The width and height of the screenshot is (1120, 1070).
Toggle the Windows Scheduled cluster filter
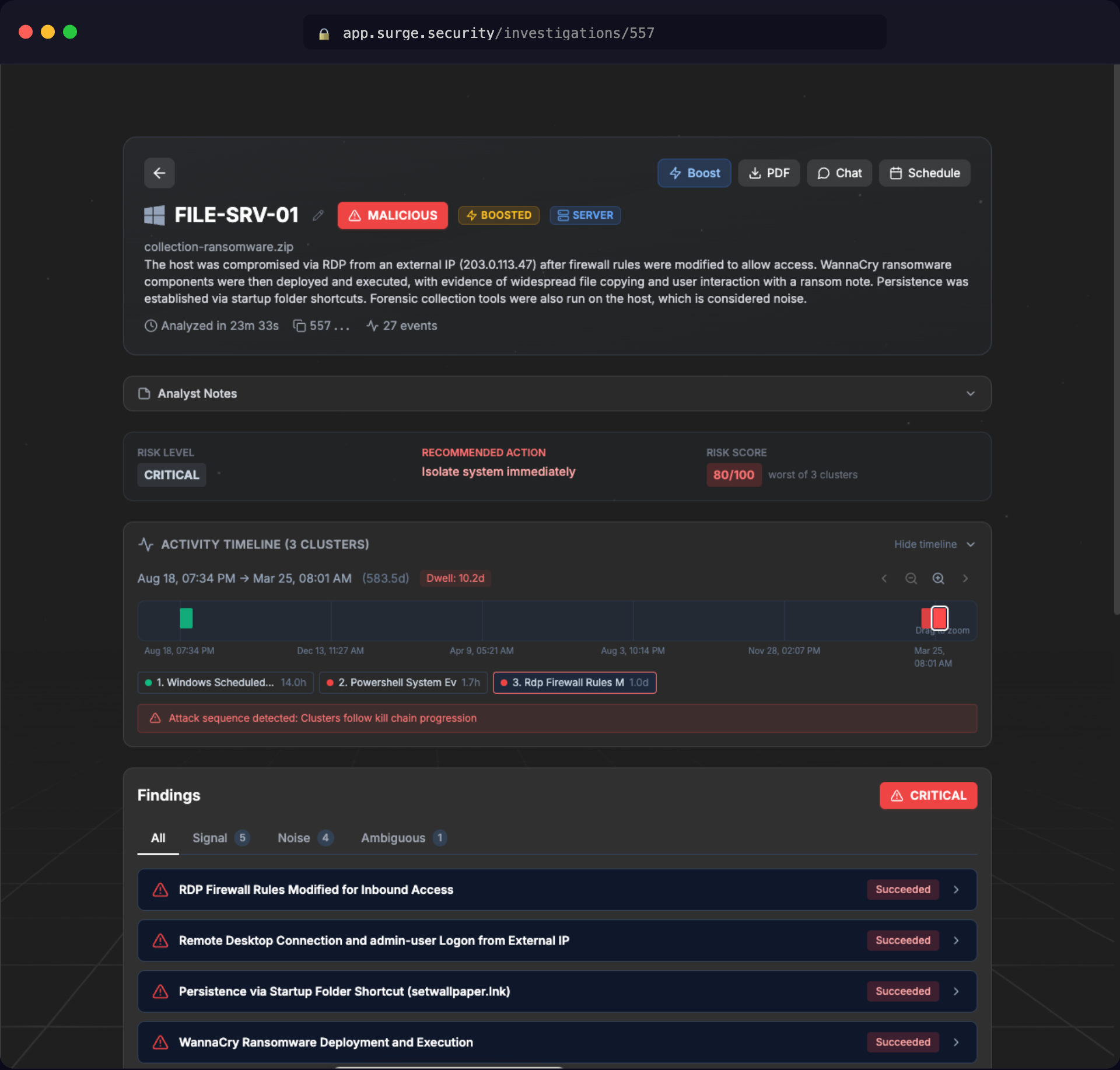pos(225,682)
